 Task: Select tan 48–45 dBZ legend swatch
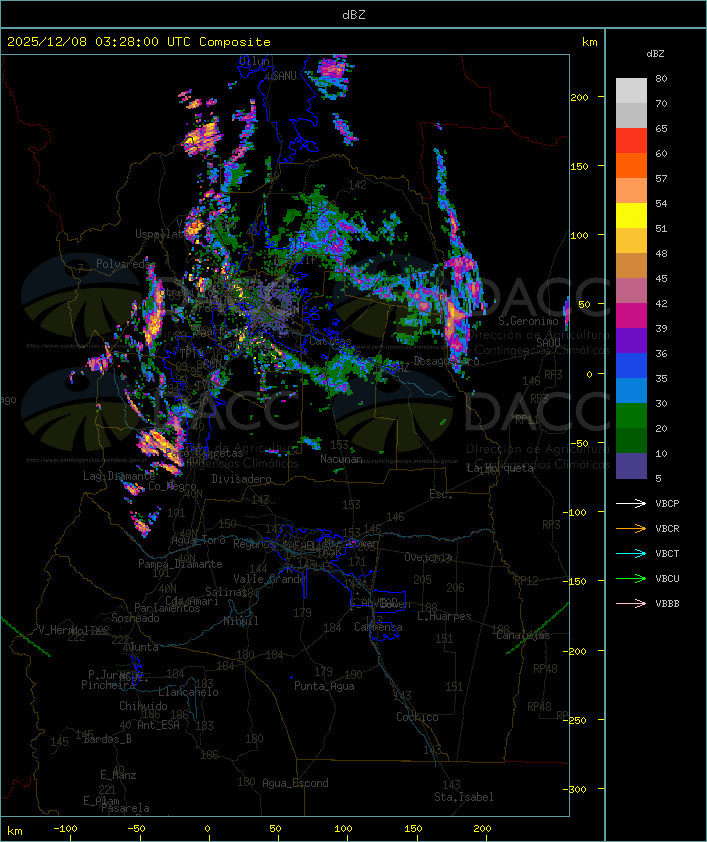tap(631, 265)
